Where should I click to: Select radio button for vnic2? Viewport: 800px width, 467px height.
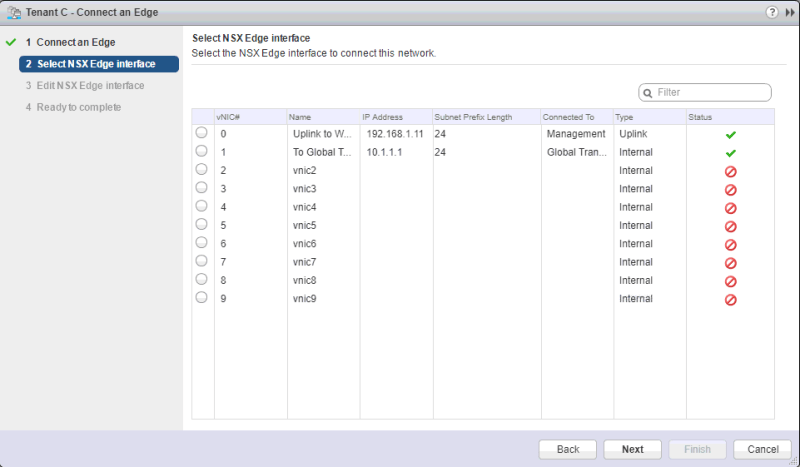pyautogui.click(x=201, y=170)
